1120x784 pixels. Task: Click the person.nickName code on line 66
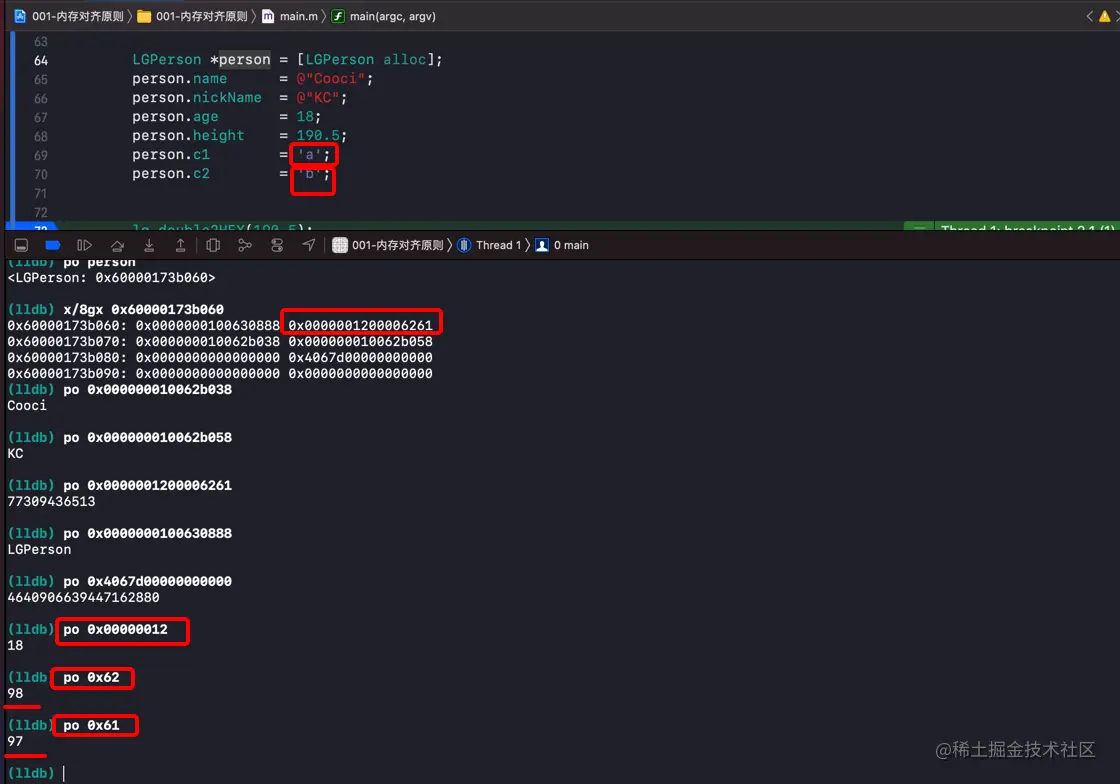[196, 97]
